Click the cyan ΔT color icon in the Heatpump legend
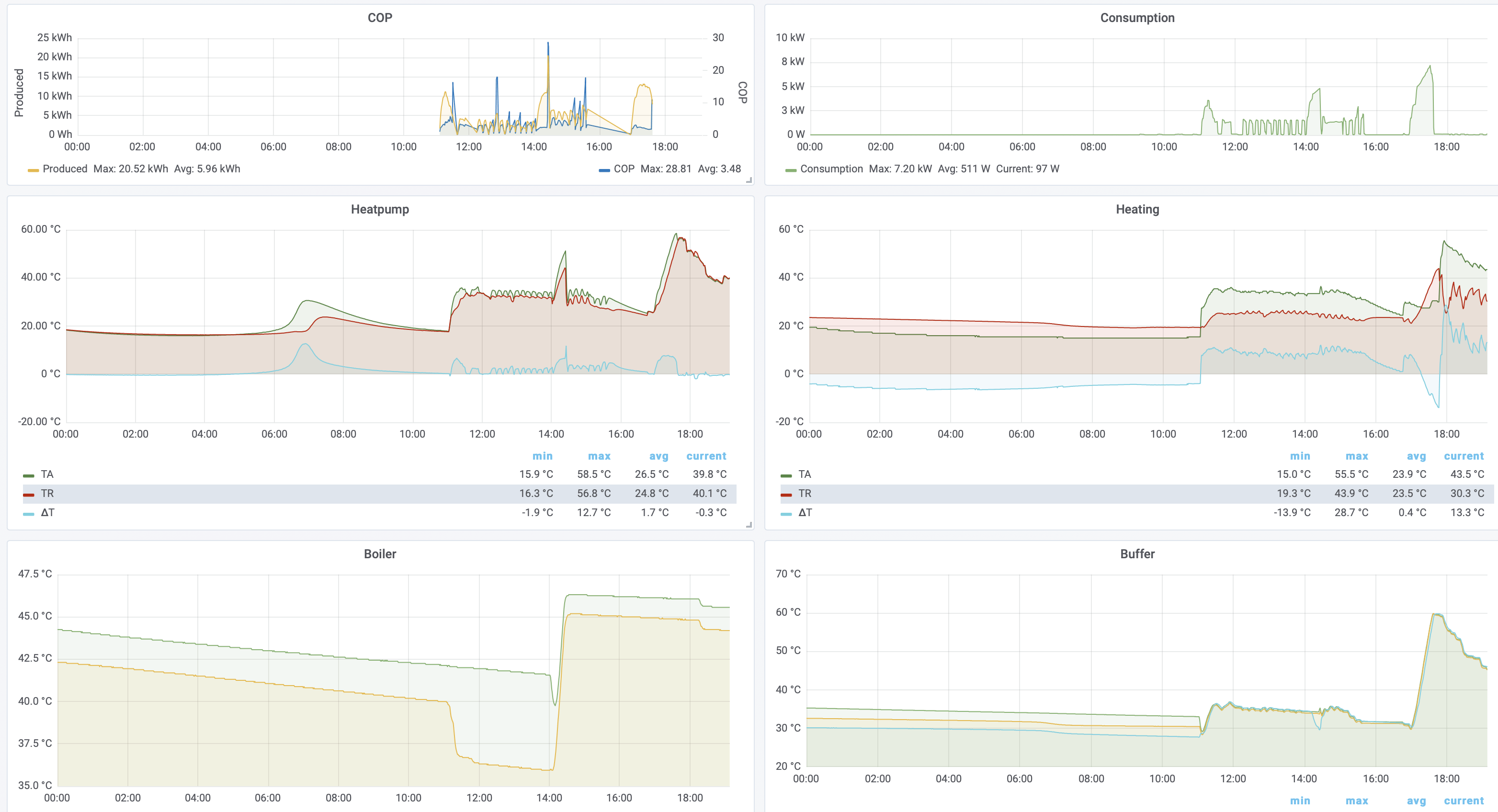 click(29, 514)
